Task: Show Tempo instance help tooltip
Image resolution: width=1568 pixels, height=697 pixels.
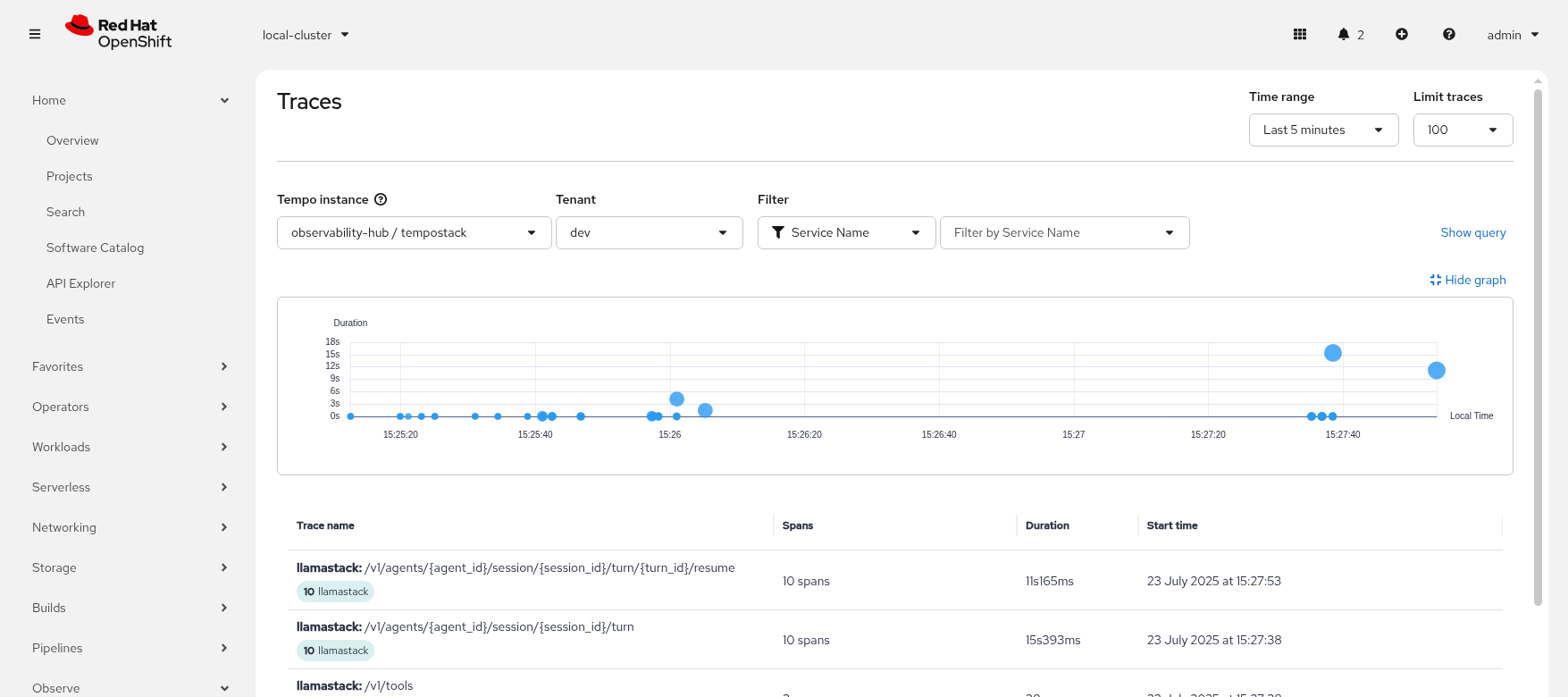Action: (x=381, y=199)
